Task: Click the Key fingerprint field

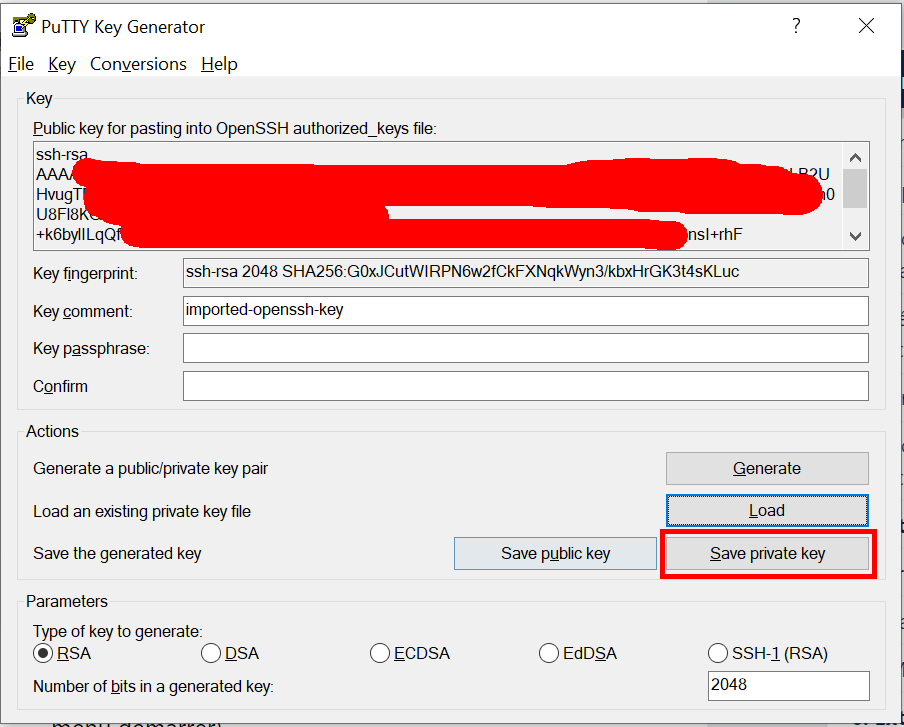Action: [526, 273]
